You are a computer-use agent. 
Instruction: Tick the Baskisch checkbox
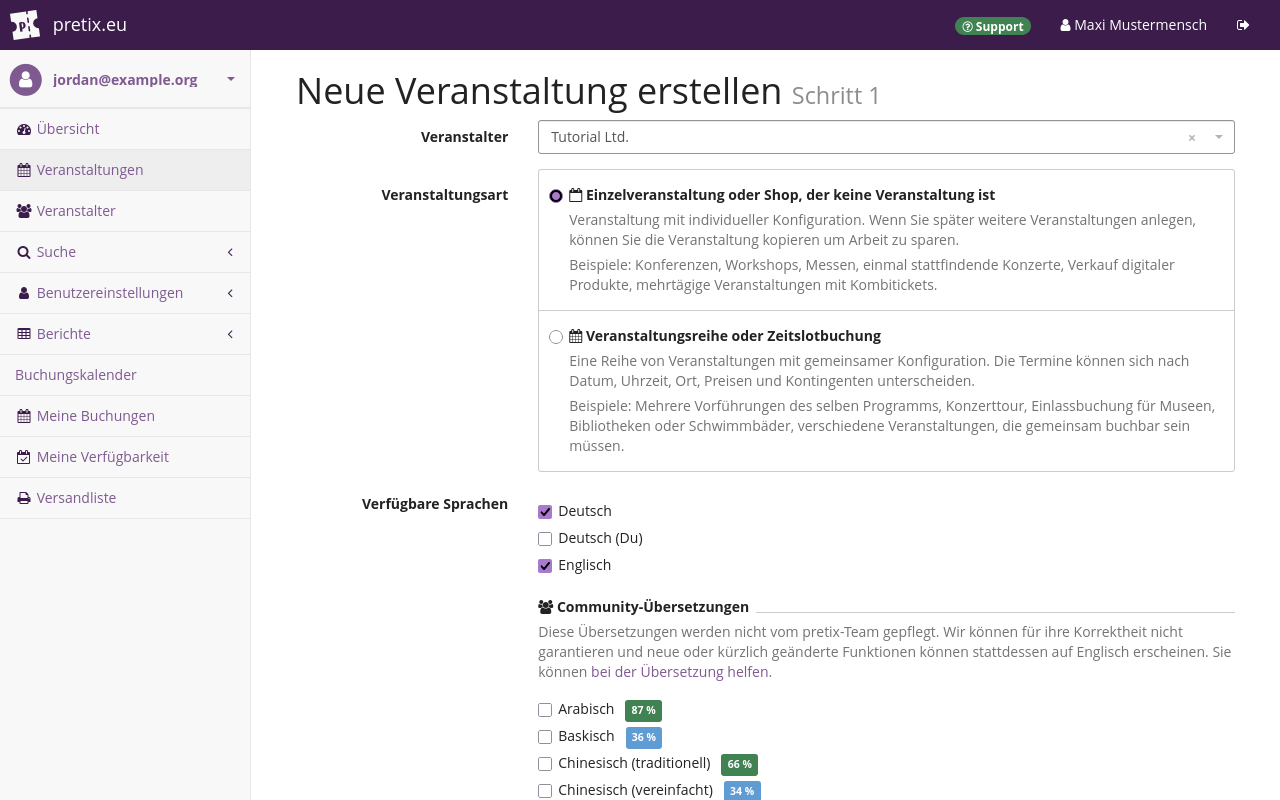coord(545,737)
